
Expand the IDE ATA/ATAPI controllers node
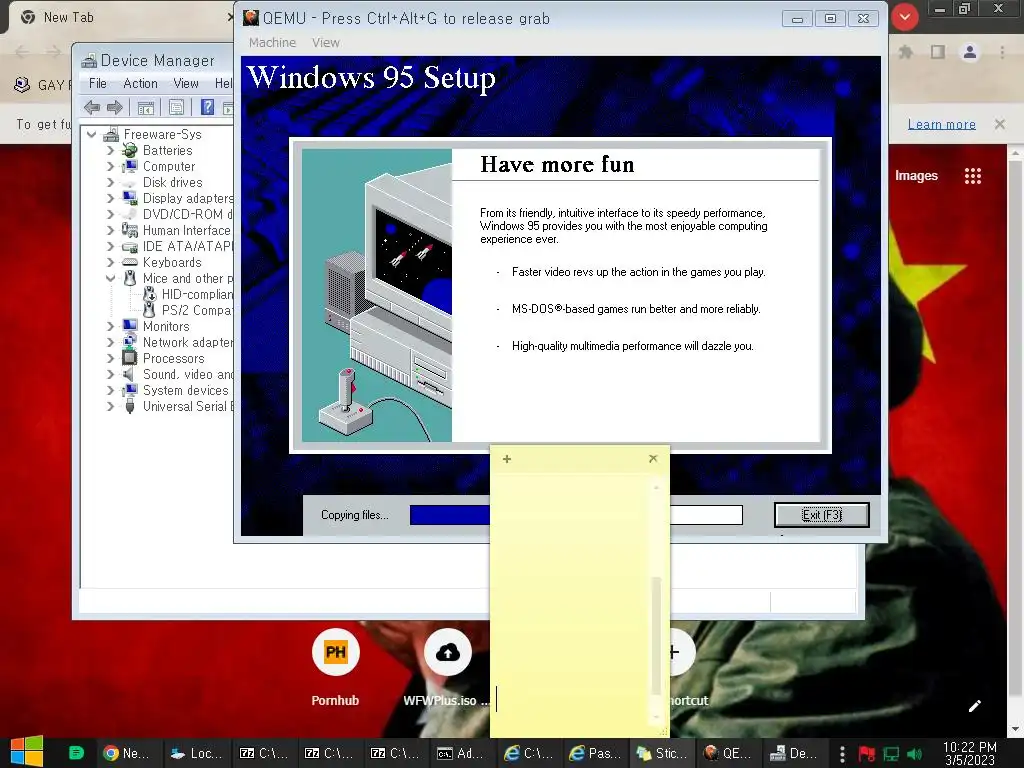[110, 246]
